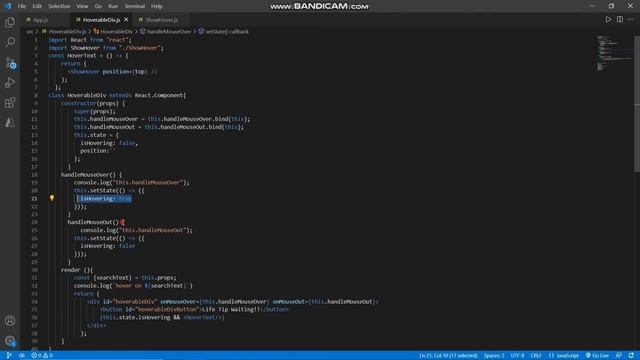Click Go Live in status bar
Screen dimensions: 640x360
pos(597,356)
